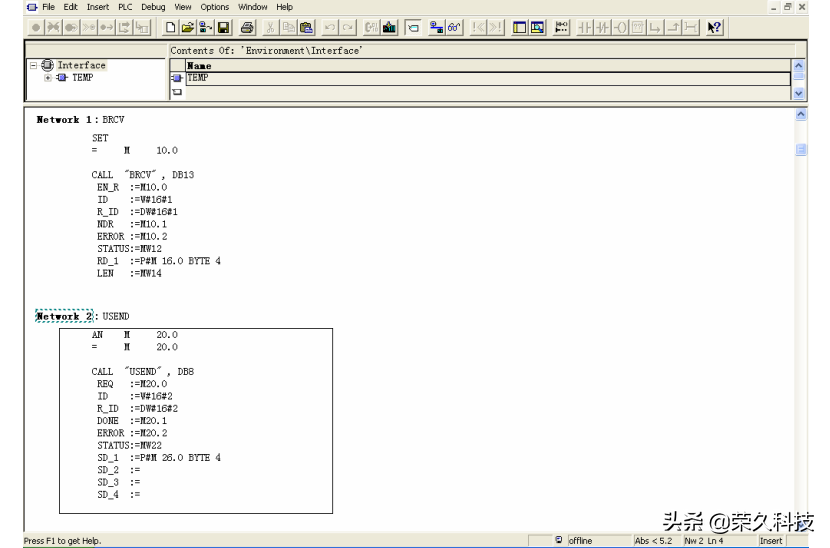
Task: Open the PLC menu
Action: tap(125, 7)
